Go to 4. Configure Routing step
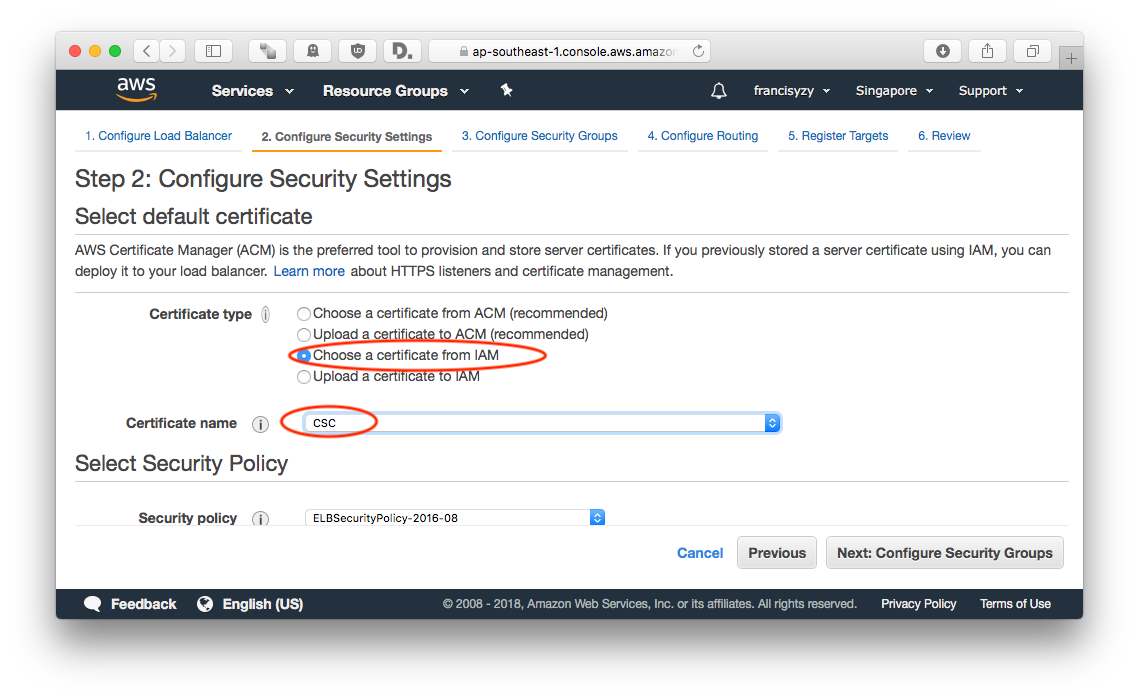 pyautogui.click(x=702, y=136)
